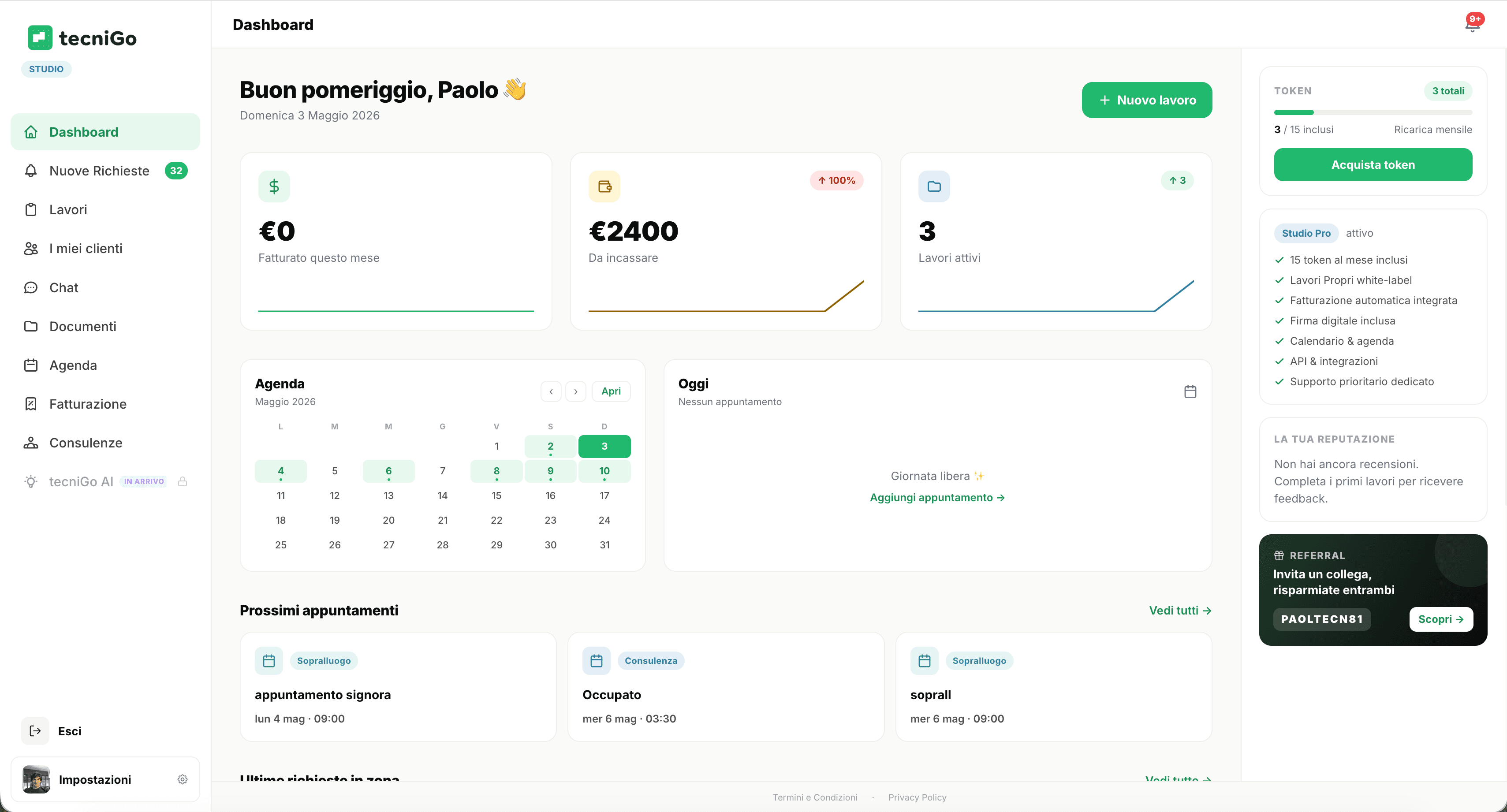Viewport: 1507px width, 812px height.
Task: Click the user avatar thumbnail in sidebar
Action: [x=36, y=779]
